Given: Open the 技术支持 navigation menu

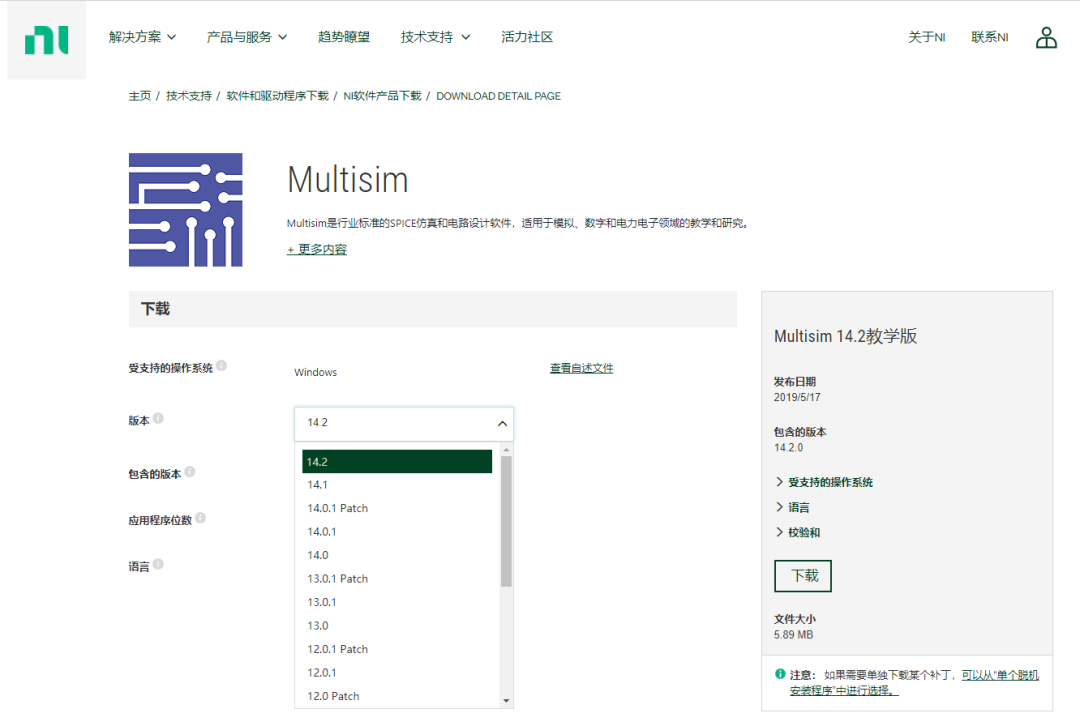Looking at the screenshot, I should click(435, 37).
